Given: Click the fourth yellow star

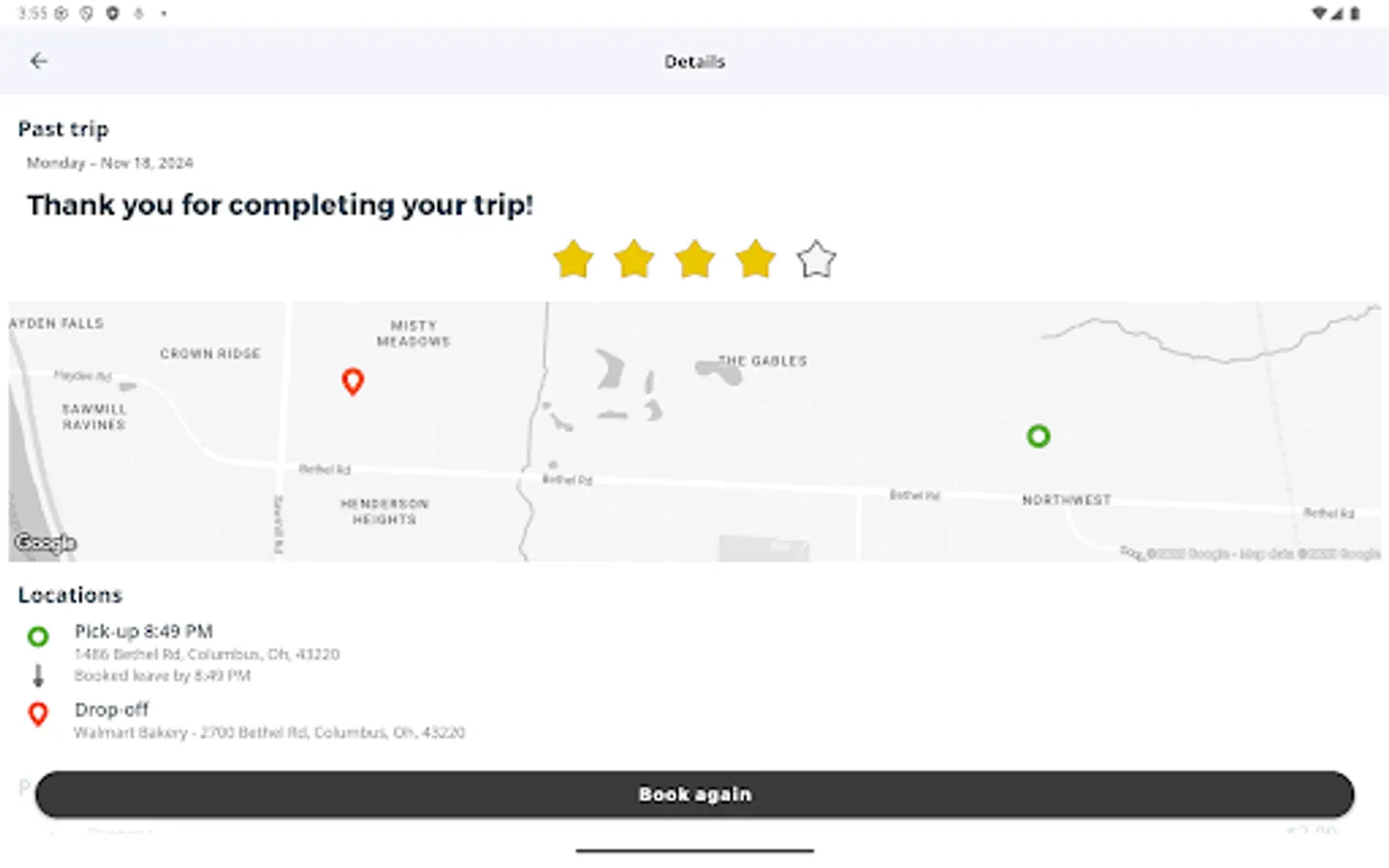Looking at the screenshot, I should tap(755, 259).
